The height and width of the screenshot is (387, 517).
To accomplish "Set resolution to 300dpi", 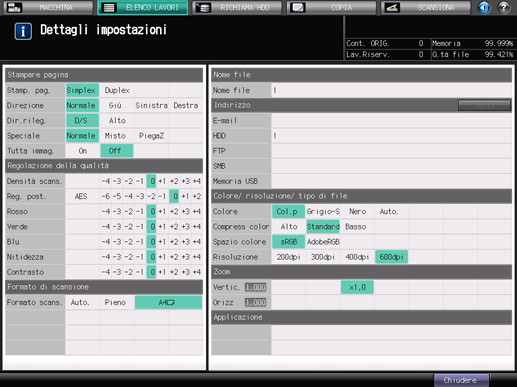I will (x=323, y=257).
